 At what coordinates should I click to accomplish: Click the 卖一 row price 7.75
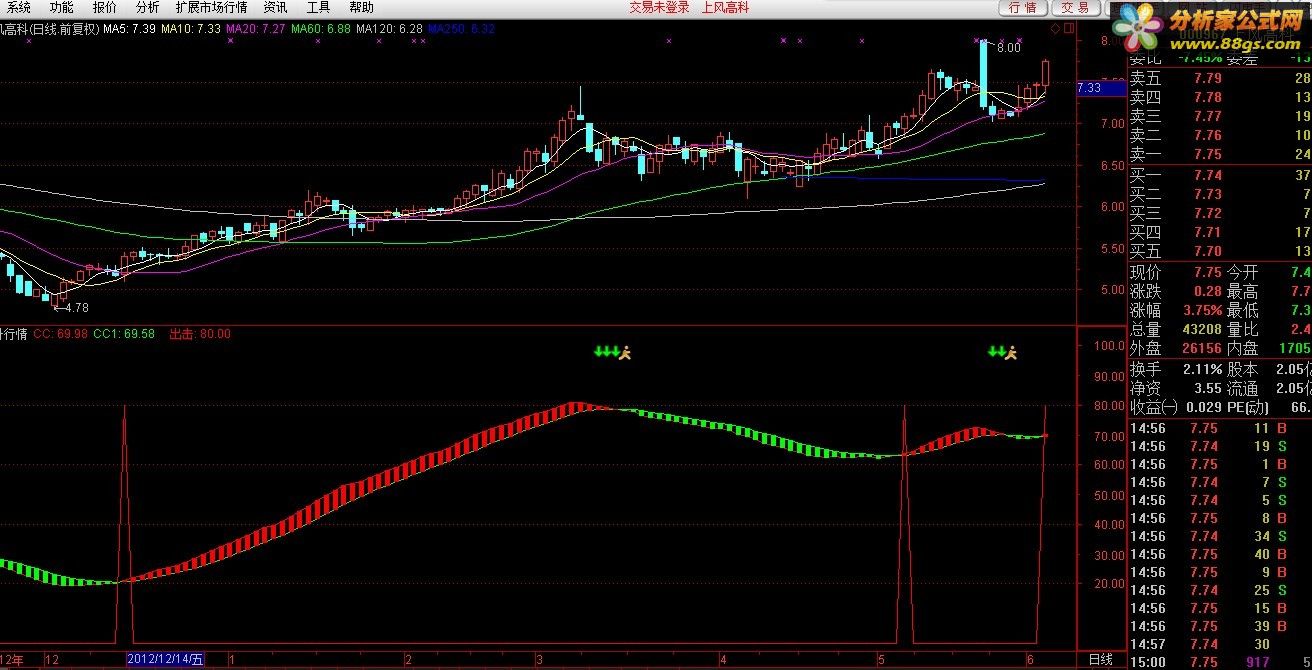pos(1207,154)
